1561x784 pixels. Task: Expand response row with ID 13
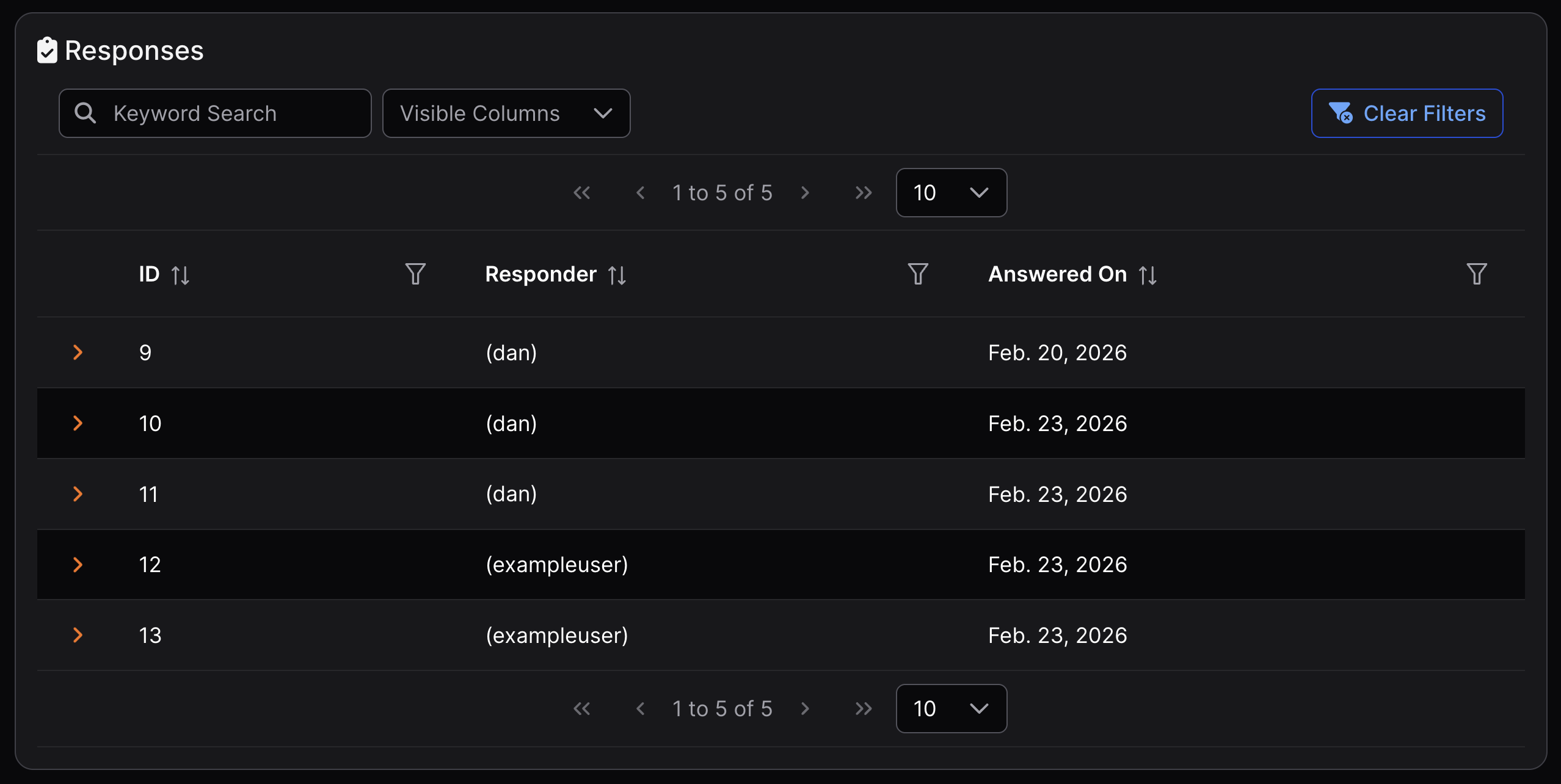click(78, 635)
